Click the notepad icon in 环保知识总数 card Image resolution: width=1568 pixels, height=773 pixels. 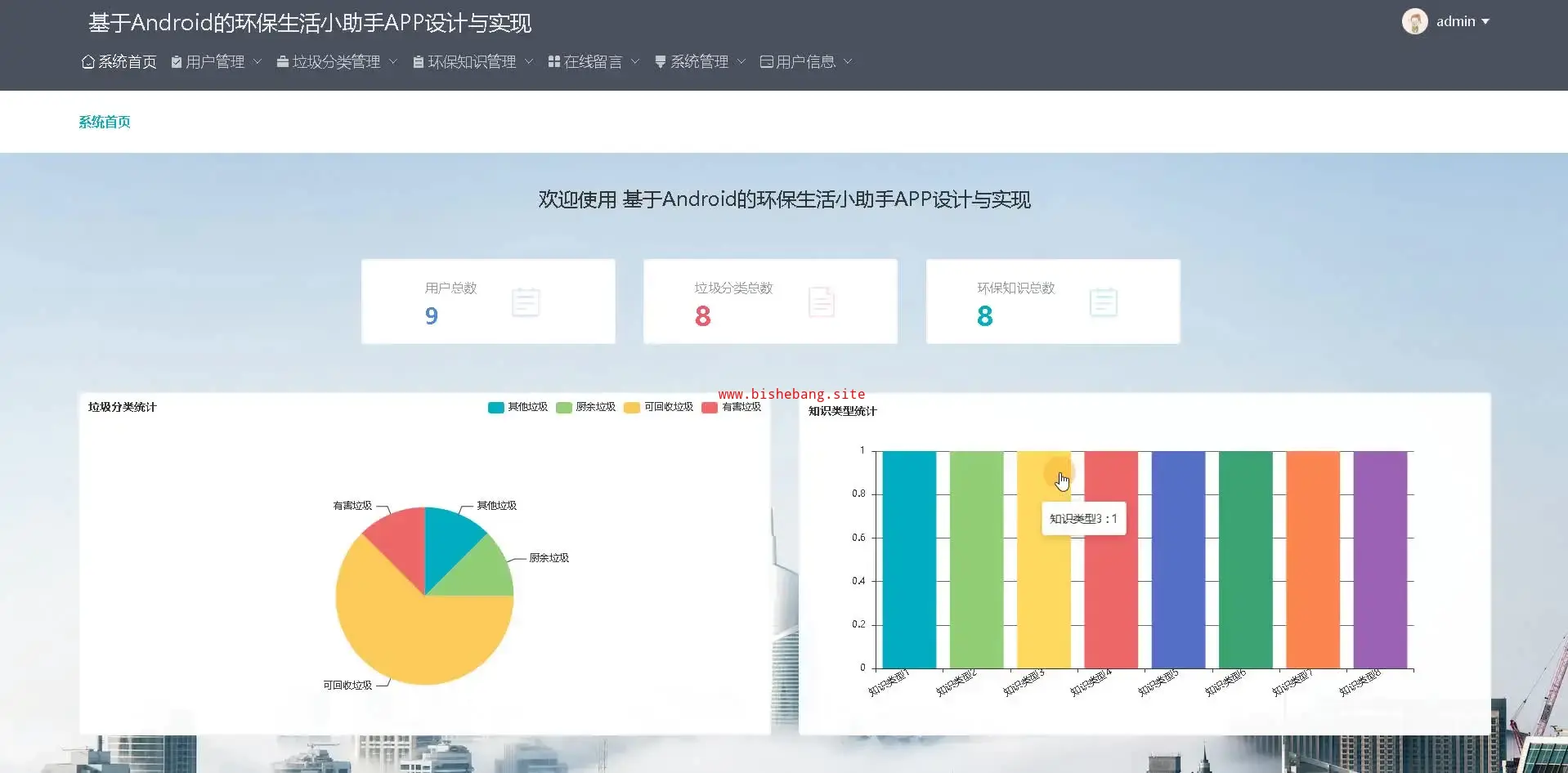1103,302
